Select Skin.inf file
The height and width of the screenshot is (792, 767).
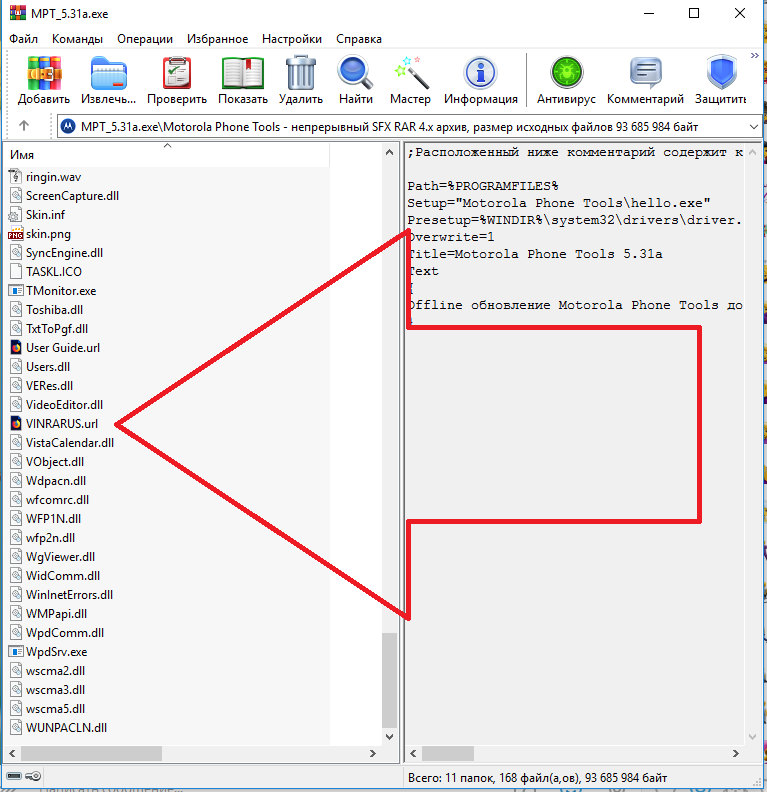(45, 215)
